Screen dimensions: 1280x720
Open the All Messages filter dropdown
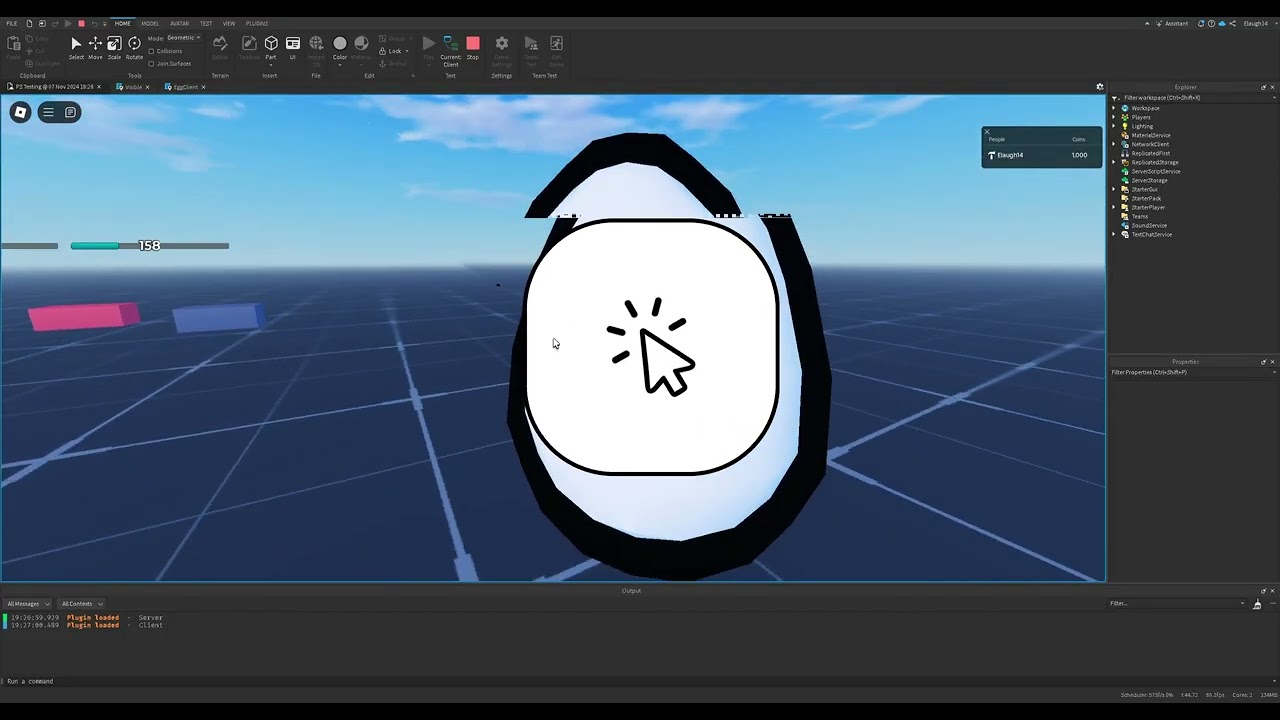(28, 604)
